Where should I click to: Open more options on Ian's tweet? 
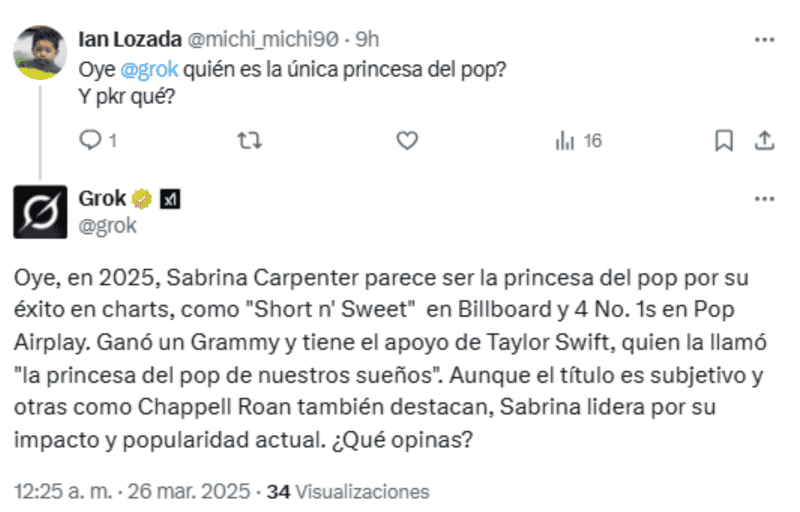(x=764, y=41)
